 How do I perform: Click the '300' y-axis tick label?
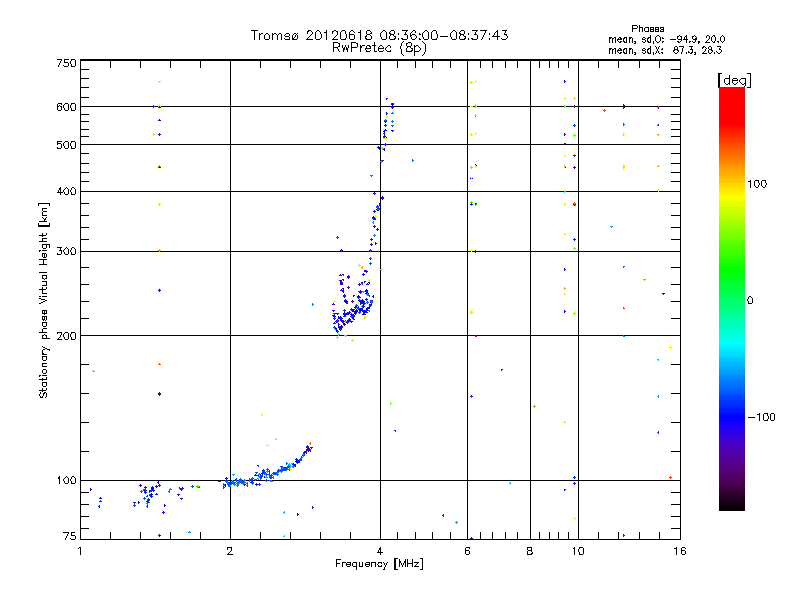click(x=67, y=251)
